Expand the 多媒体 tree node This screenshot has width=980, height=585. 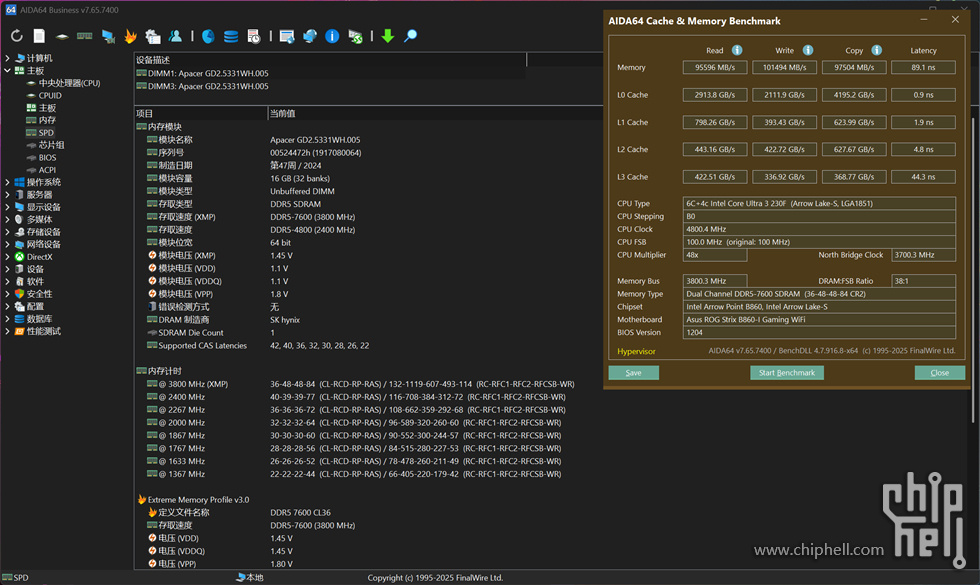[x=8, y=219]
